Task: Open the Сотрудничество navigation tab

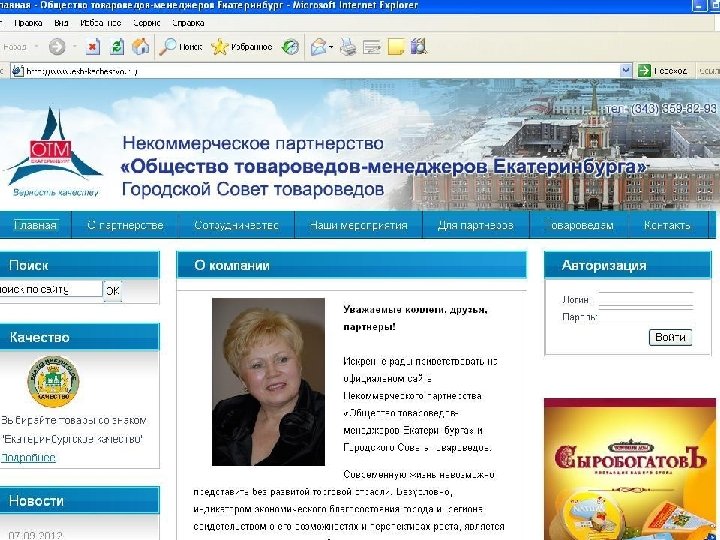Action: coord(236,225)
